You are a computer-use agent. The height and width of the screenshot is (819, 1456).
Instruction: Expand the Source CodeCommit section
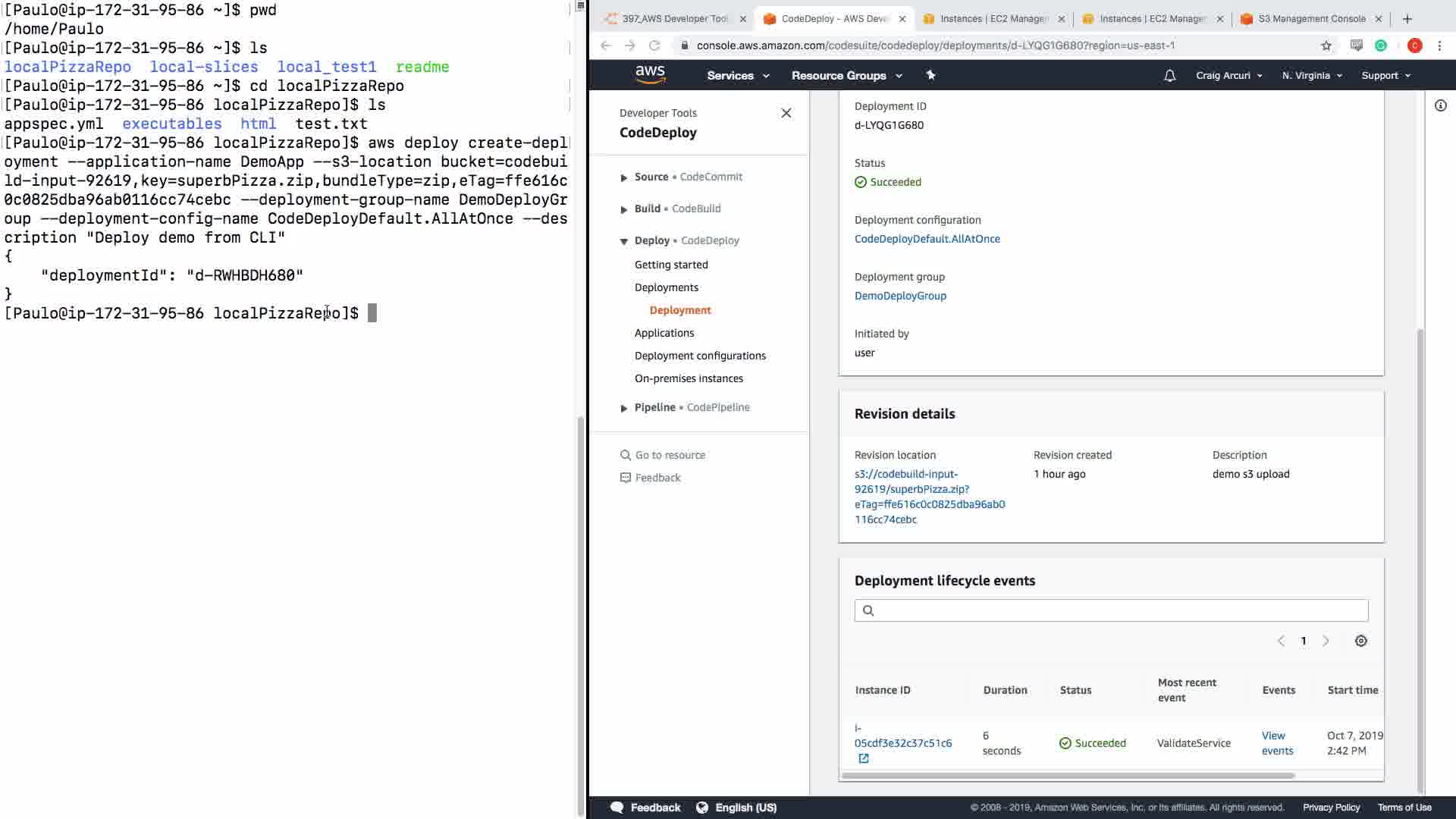tap(623, 177)
